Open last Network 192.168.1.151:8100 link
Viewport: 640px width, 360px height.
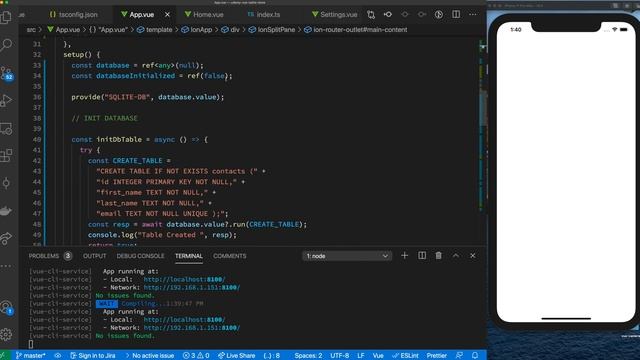192,328
